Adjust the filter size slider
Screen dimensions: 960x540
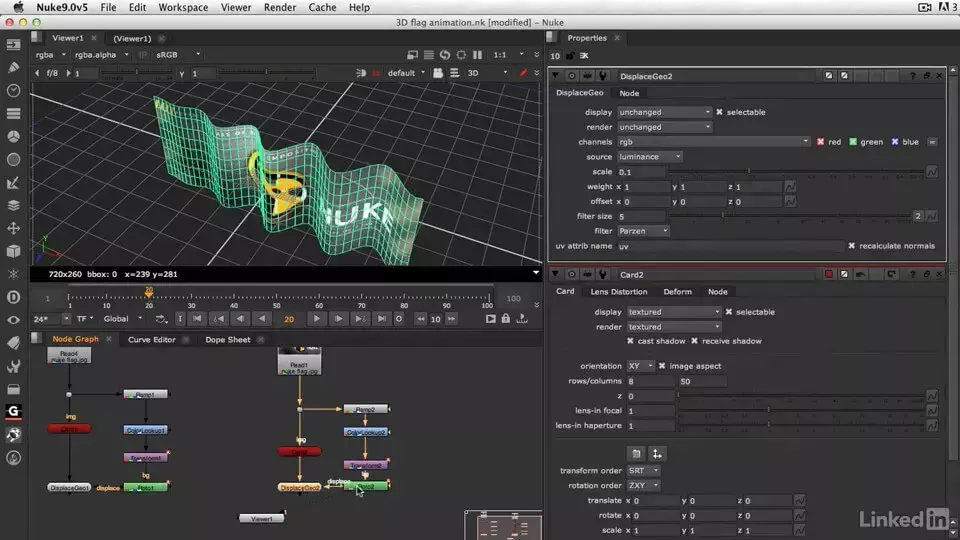tap(790, 216)
